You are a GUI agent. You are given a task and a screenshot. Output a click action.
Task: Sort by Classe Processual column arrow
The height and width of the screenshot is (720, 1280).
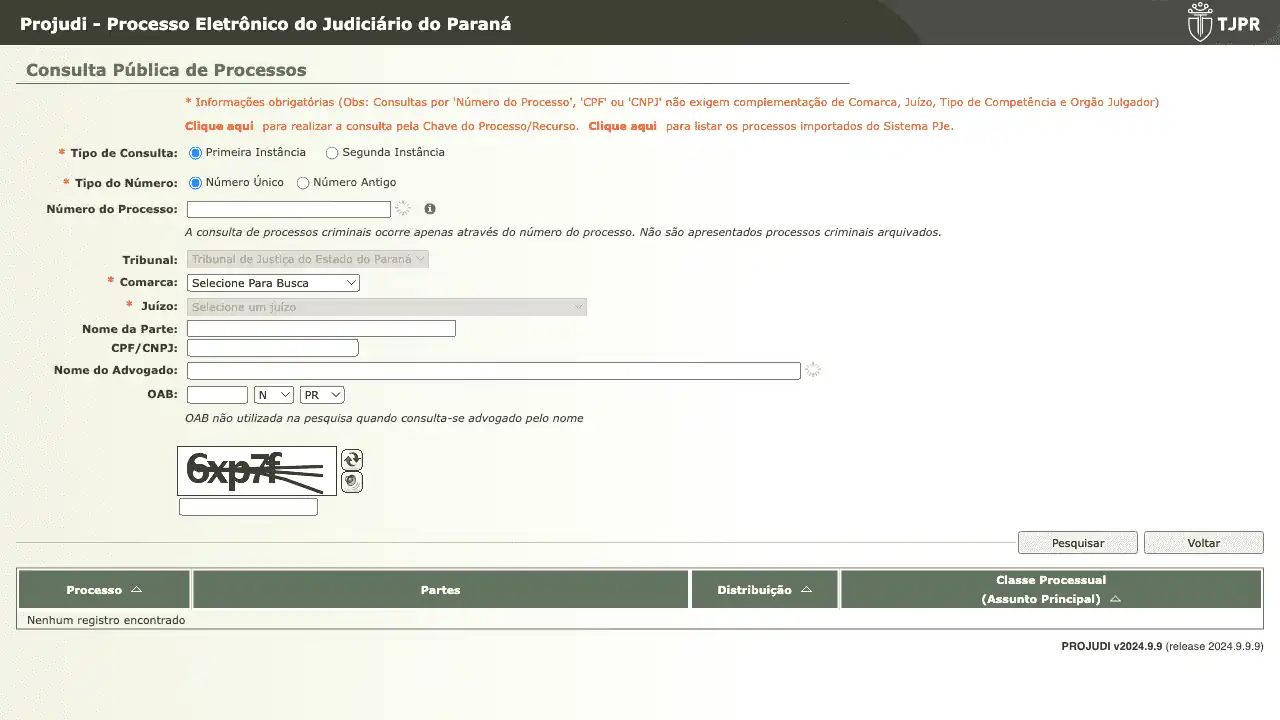pyautogui.click(x=1115, y=599)
